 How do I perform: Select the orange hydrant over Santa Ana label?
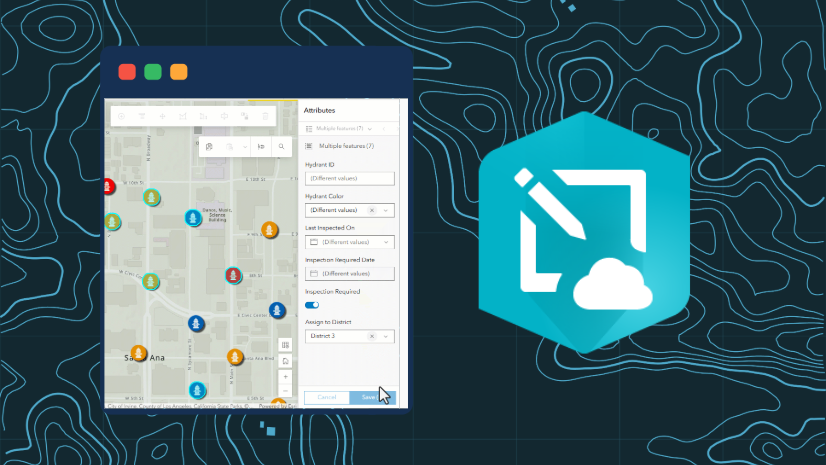(139, 353)
